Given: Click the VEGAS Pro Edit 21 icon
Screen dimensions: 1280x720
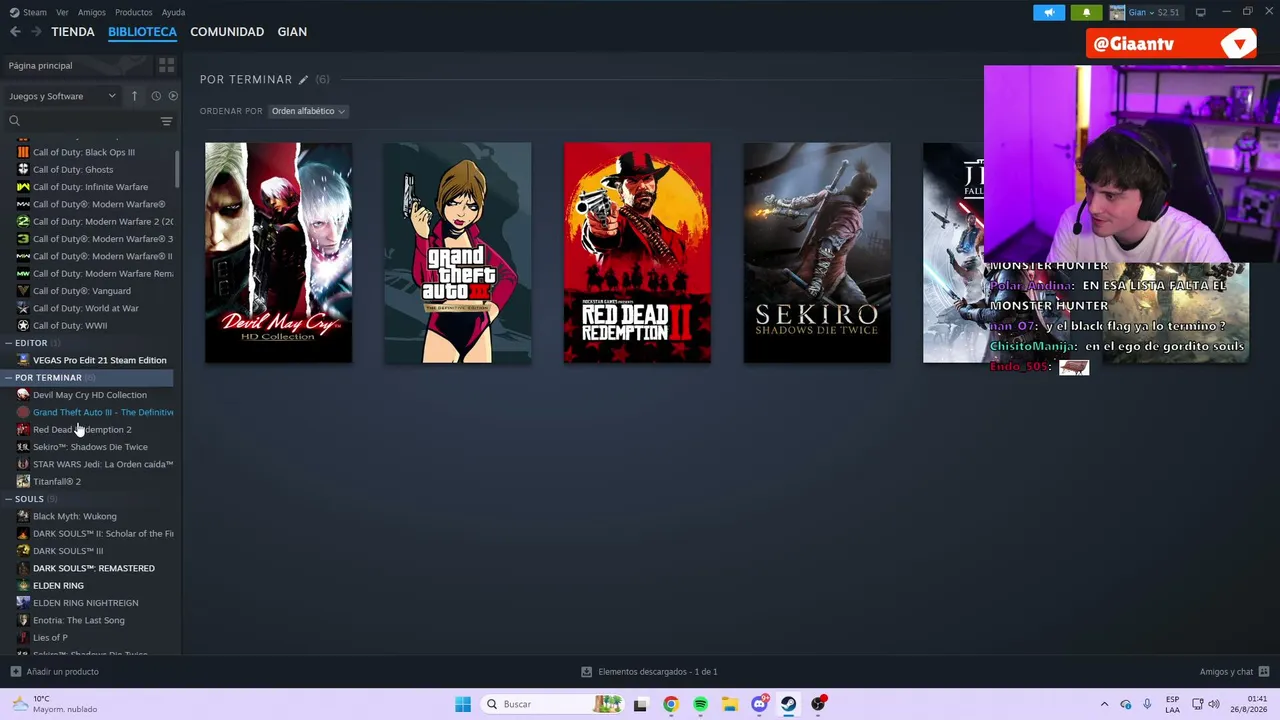Looking at the screenshot, I should coord(23,360).
